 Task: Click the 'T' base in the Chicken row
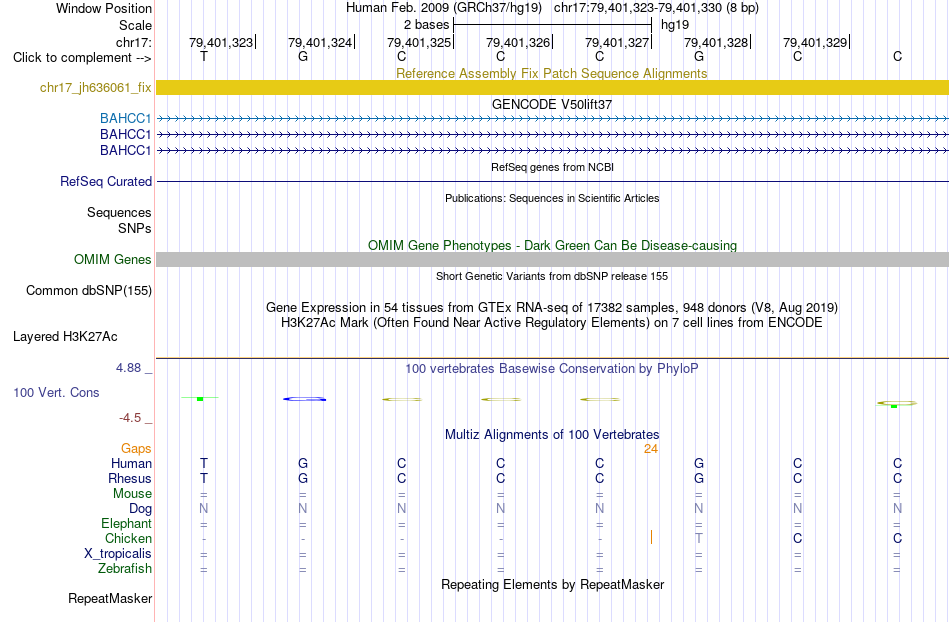pos(699,538)
